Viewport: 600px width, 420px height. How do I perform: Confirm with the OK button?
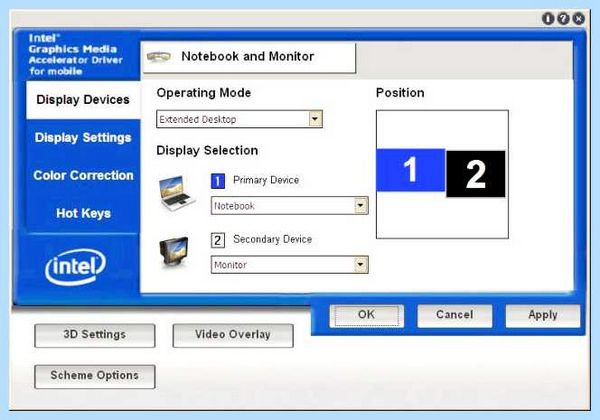(x=367, y=316)
